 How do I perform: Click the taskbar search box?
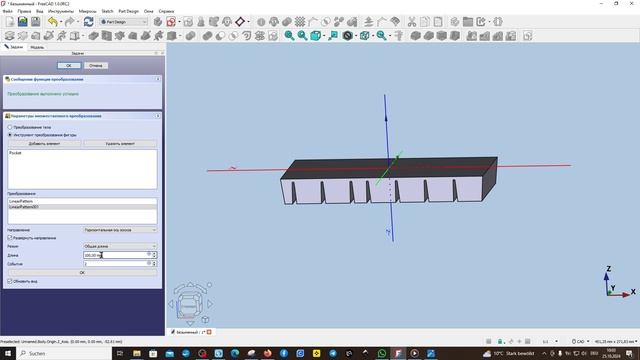coord(64,353)
